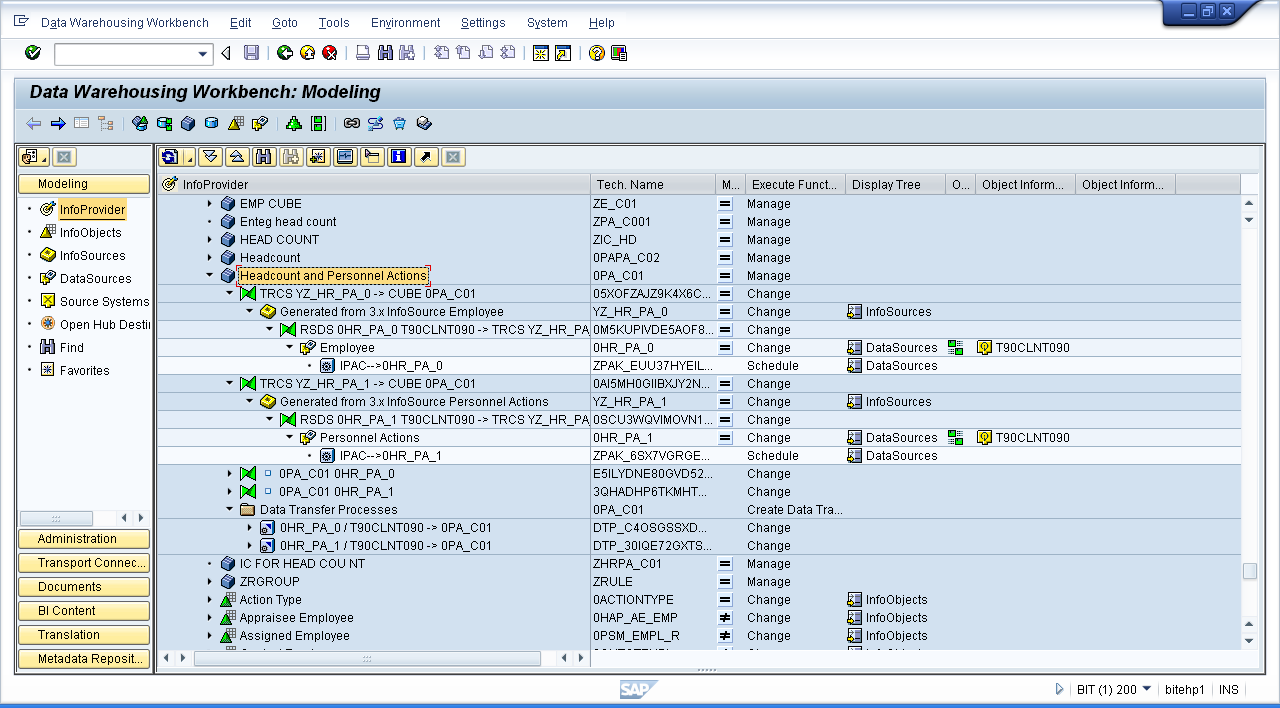The width and height of the screenshot is (1280, 708).
Task: Click the Expand Subtree double-down icon
Action: pos(209,157)
